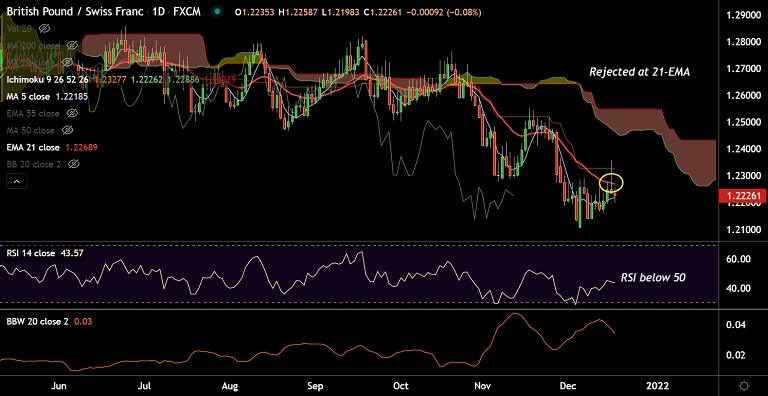Image resolution: width=768 pixels, height=396 pixels.
Task: Click the Oct label on the time axis
Action: click(x=401, y=385)
